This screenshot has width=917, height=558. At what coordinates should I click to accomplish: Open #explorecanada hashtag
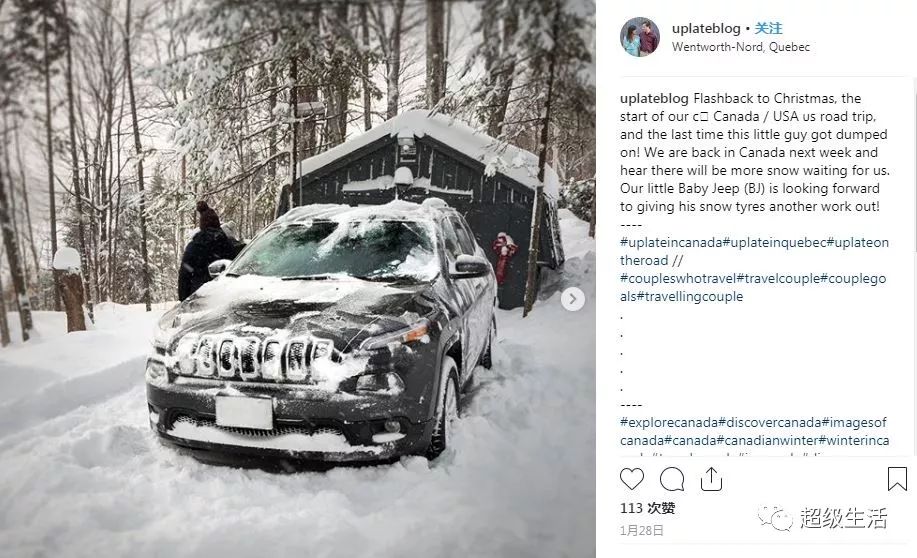[x=668, y=422]
